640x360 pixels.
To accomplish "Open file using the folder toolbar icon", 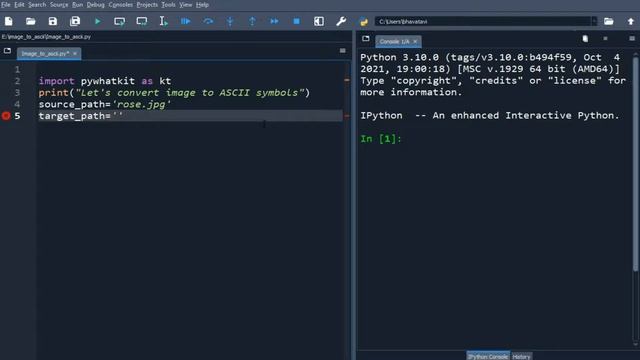I will pyautogui.click(x=31, y=21).
